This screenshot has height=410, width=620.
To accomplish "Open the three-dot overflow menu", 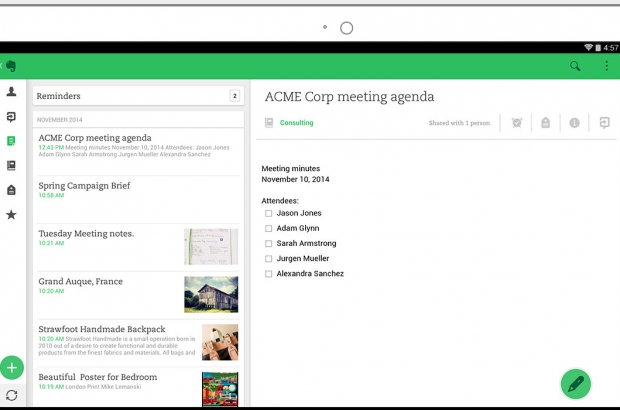I will click(x=605, y=66).
